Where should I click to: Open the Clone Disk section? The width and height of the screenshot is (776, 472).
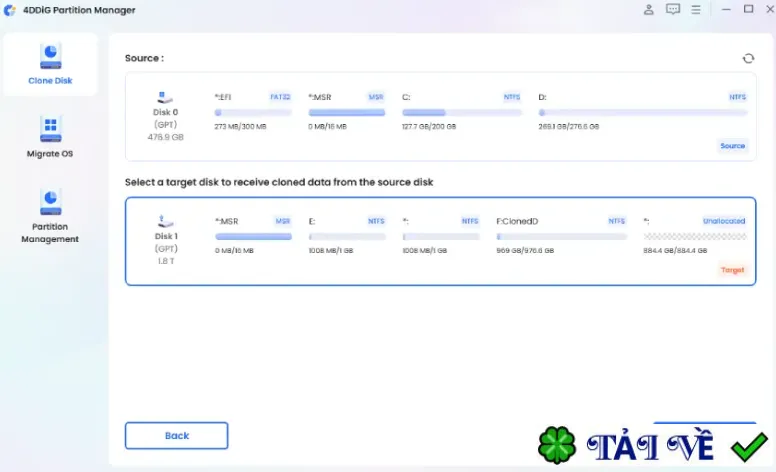[x=50, y=64]
